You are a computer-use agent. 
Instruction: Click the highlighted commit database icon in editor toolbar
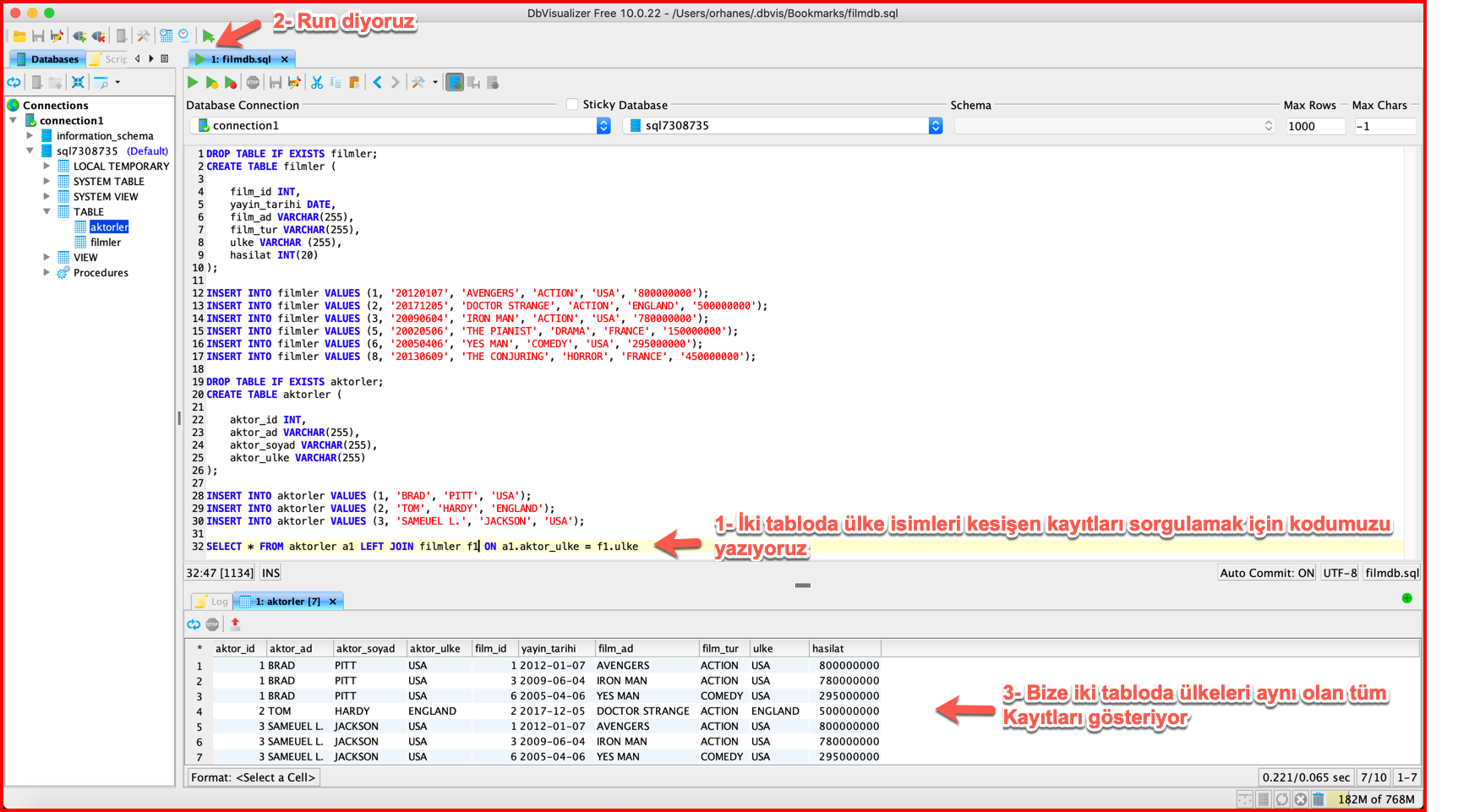455,83
